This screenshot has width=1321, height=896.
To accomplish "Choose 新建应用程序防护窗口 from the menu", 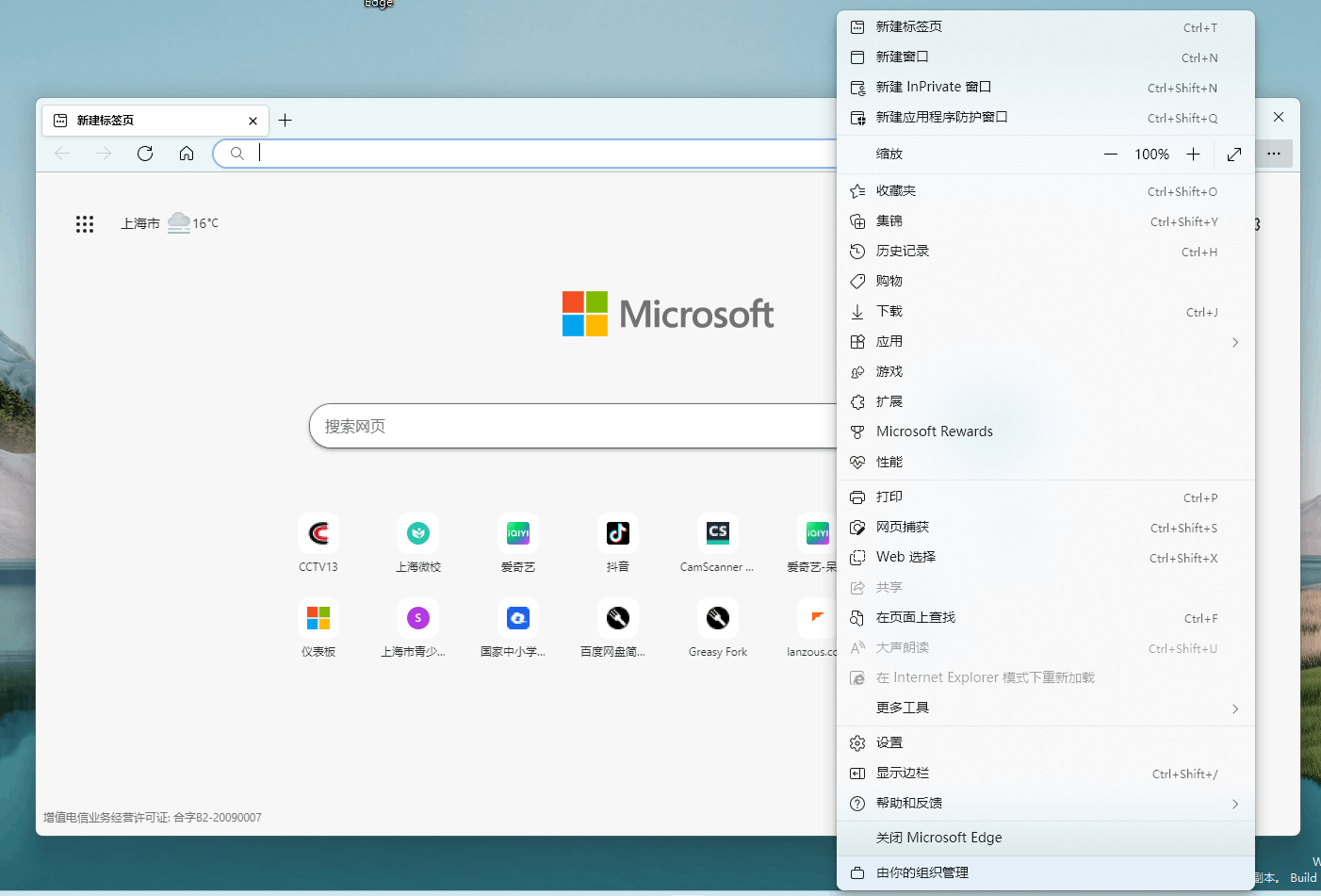I will [x=1046, y=118].
